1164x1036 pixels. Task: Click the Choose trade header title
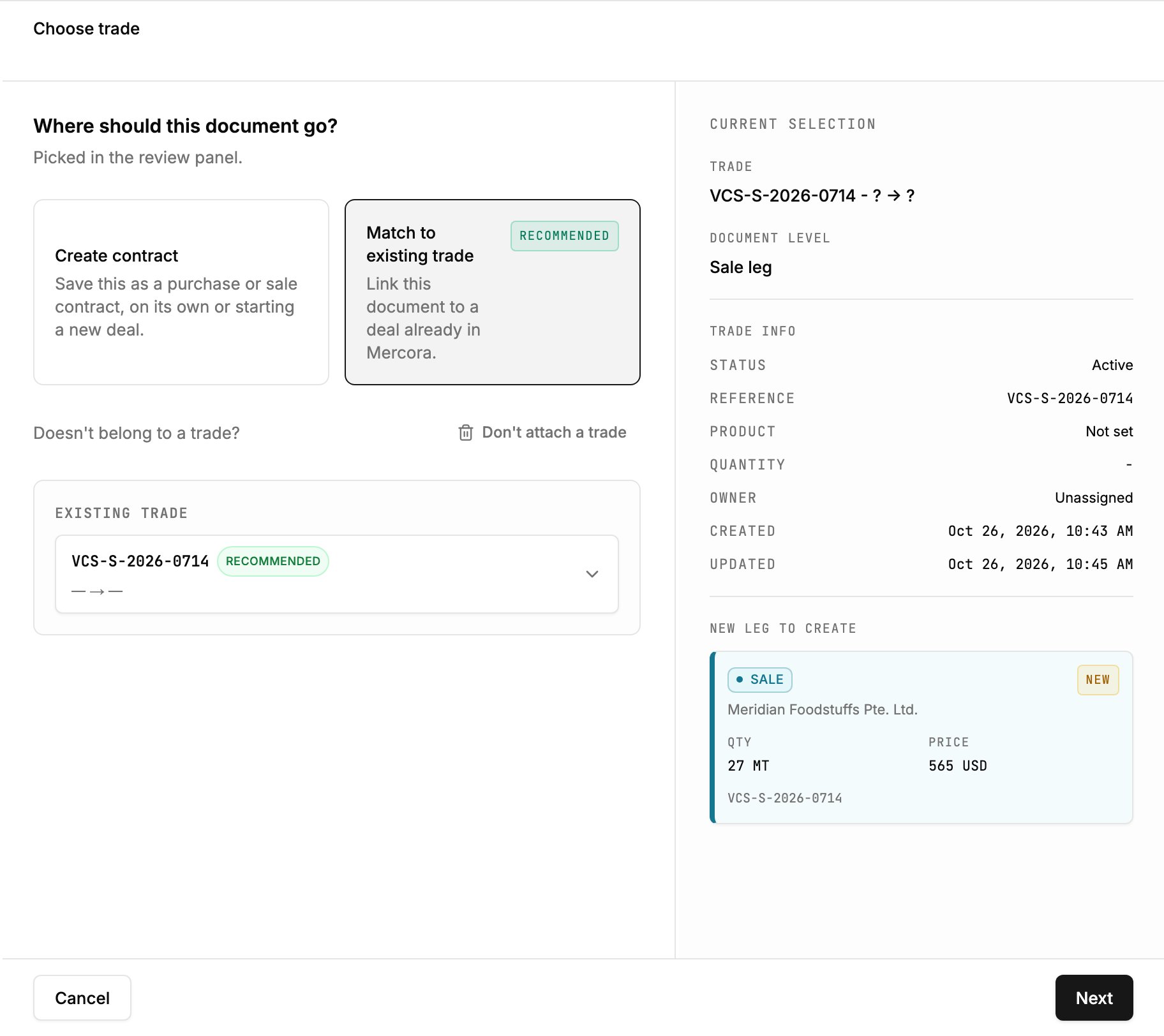click(x=86, y=29)
